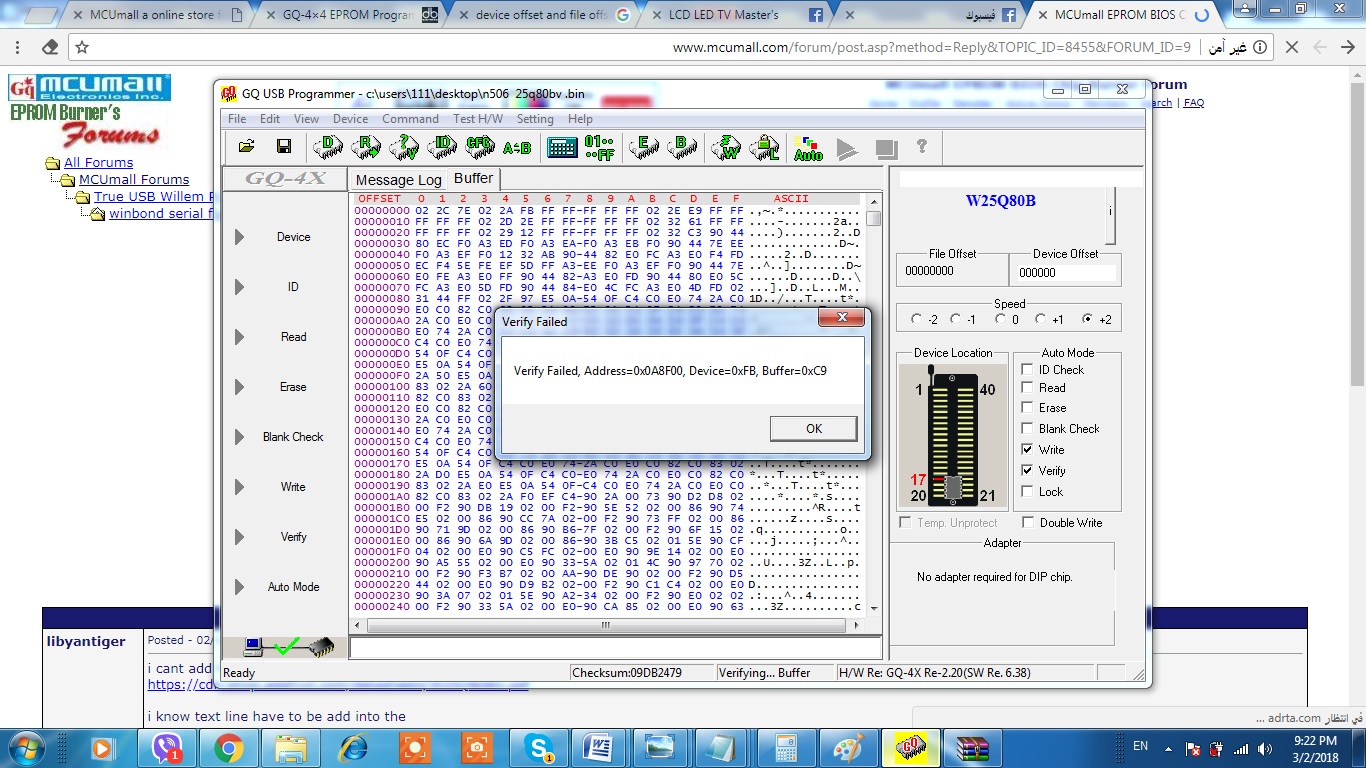Click the FAQ link in the forum page
The width and height of the screenshot is (1366, 768).
click(1194, 103)
